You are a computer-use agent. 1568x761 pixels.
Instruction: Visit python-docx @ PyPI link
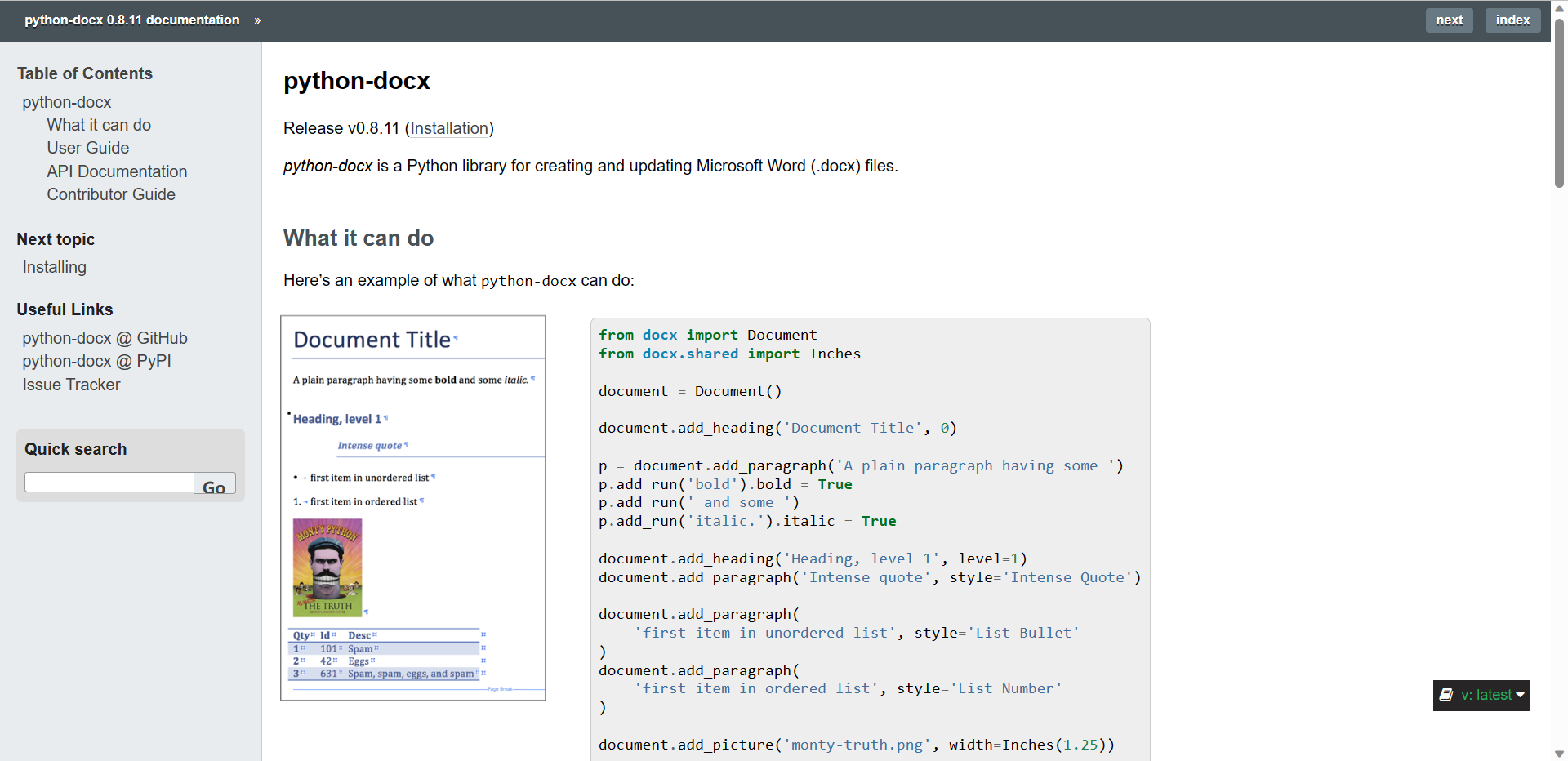[96, 361]
